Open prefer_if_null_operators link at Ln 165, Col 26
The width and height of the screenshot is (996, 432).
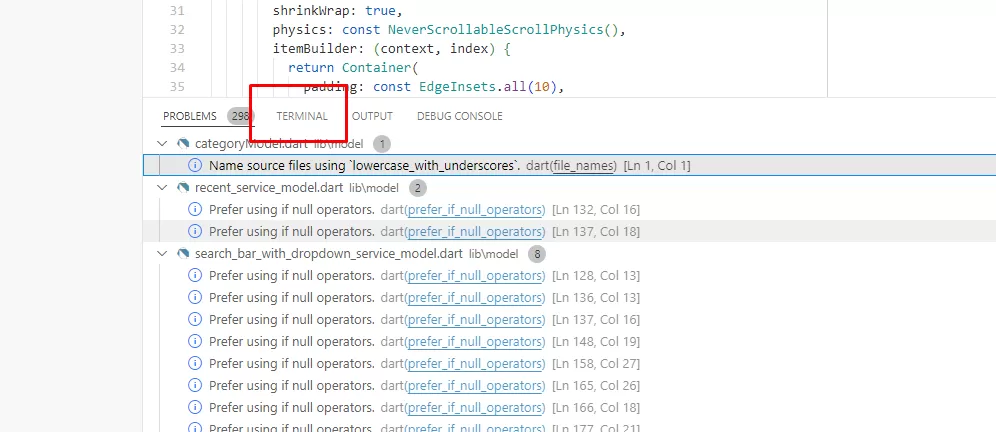point(474,386)
